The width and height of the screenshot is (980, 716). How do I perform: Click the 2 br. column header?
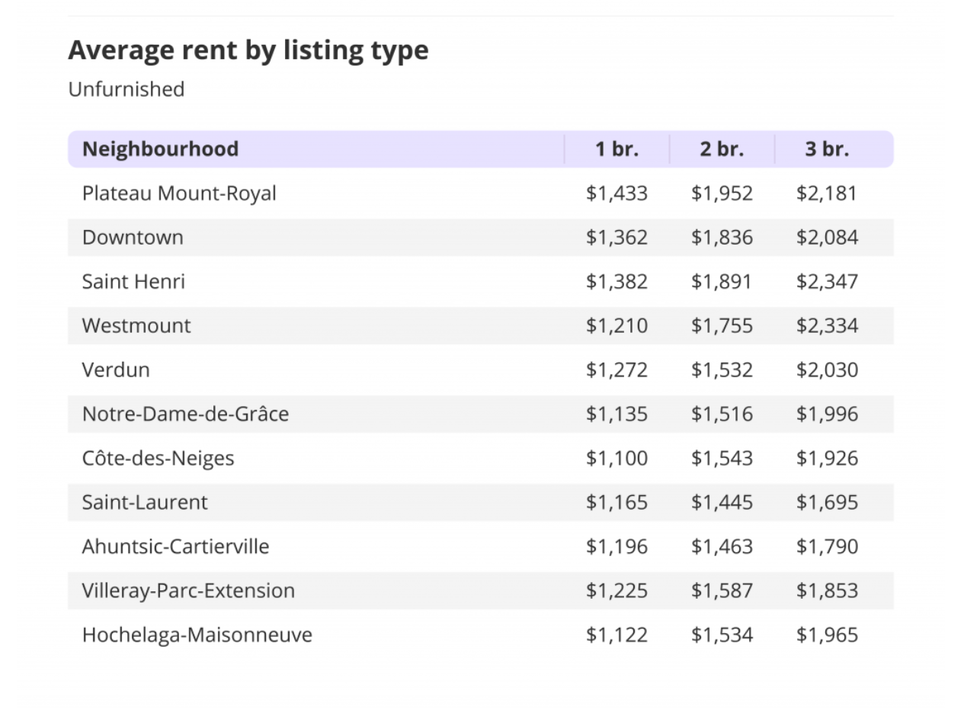721,149
